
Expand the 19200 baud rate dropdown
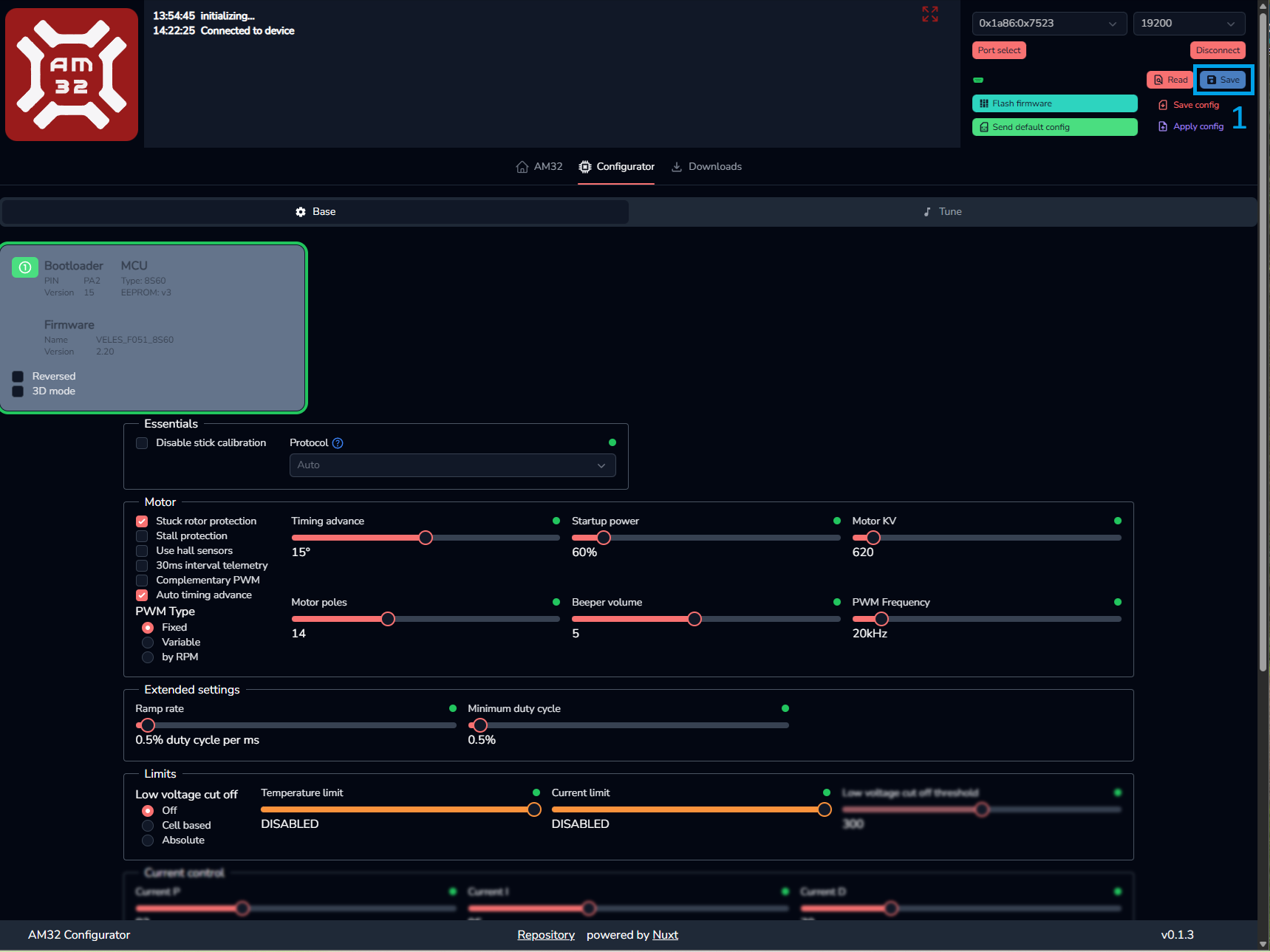(1188, 24)
